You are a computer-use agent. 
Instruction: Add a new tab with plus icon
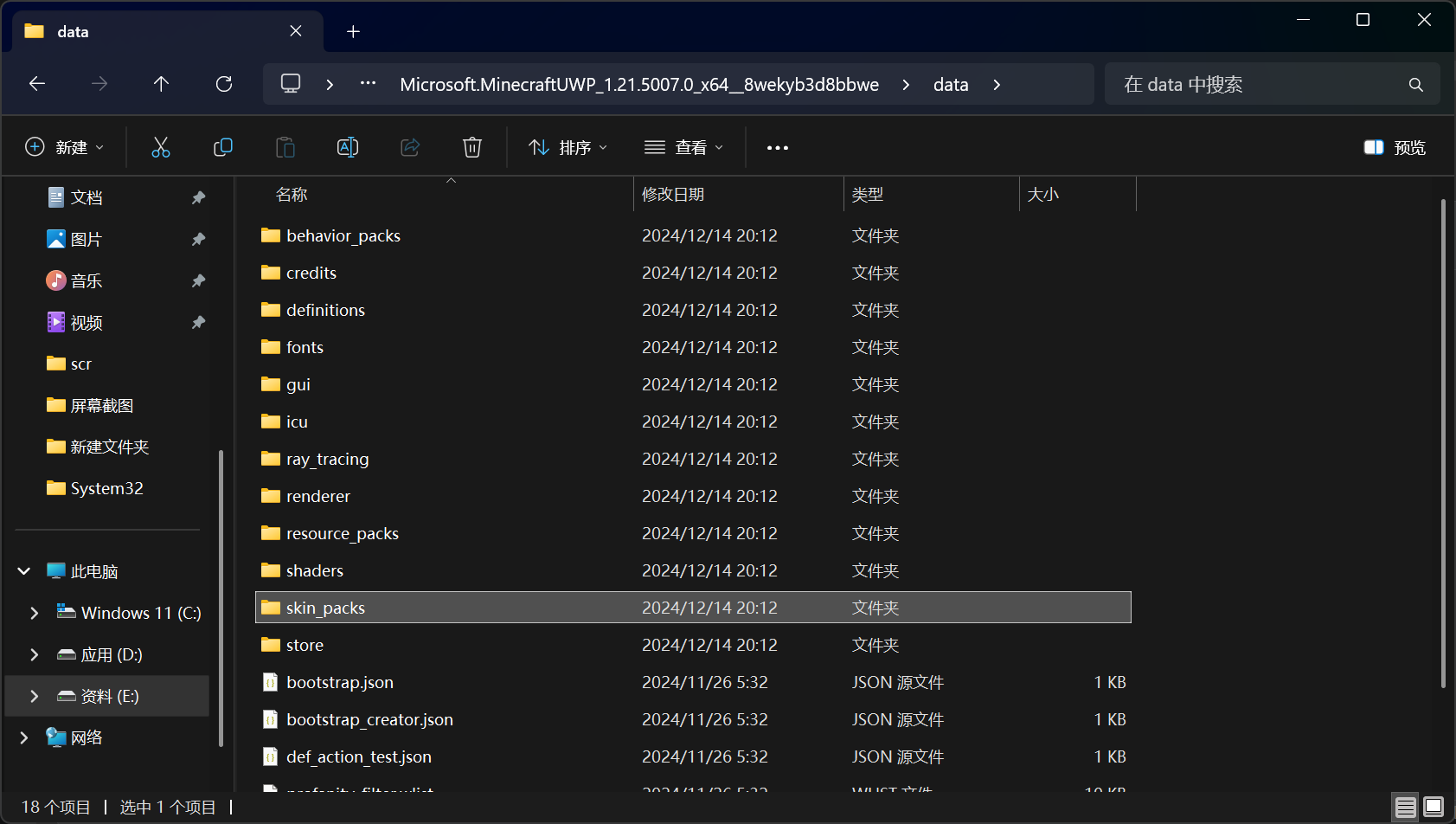coord(353,32)
